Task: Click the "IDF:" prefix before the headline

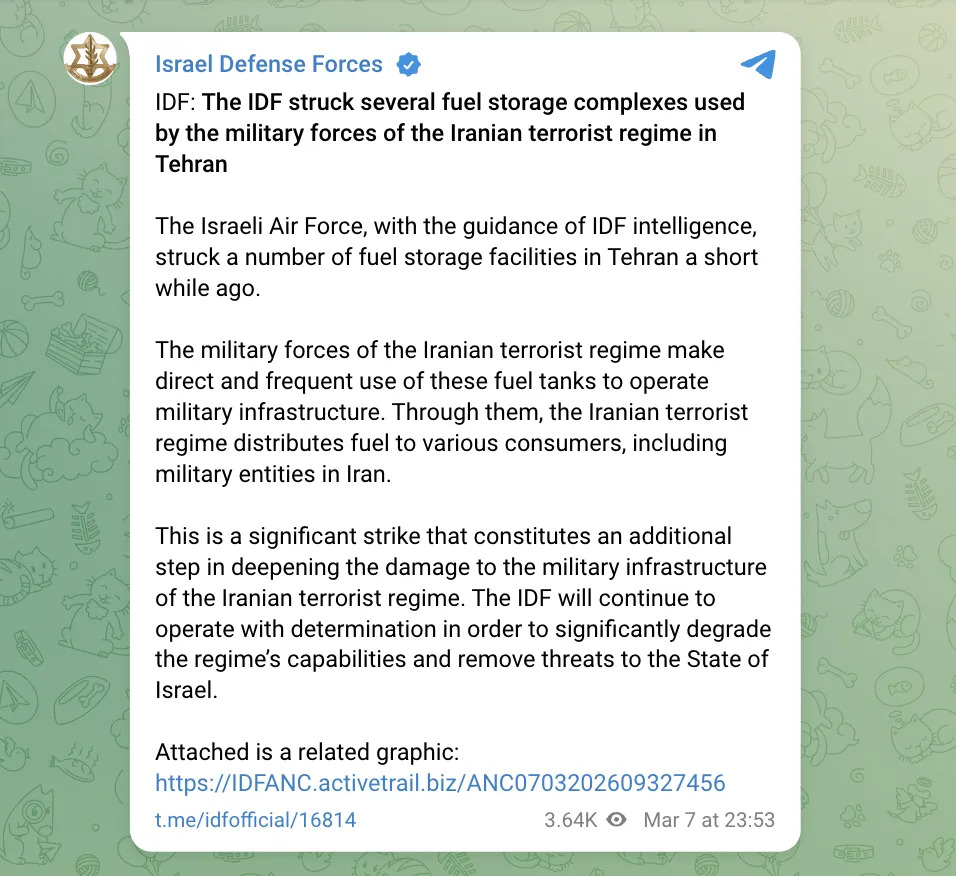Action: pyautogui.click(x=176, y=102)
